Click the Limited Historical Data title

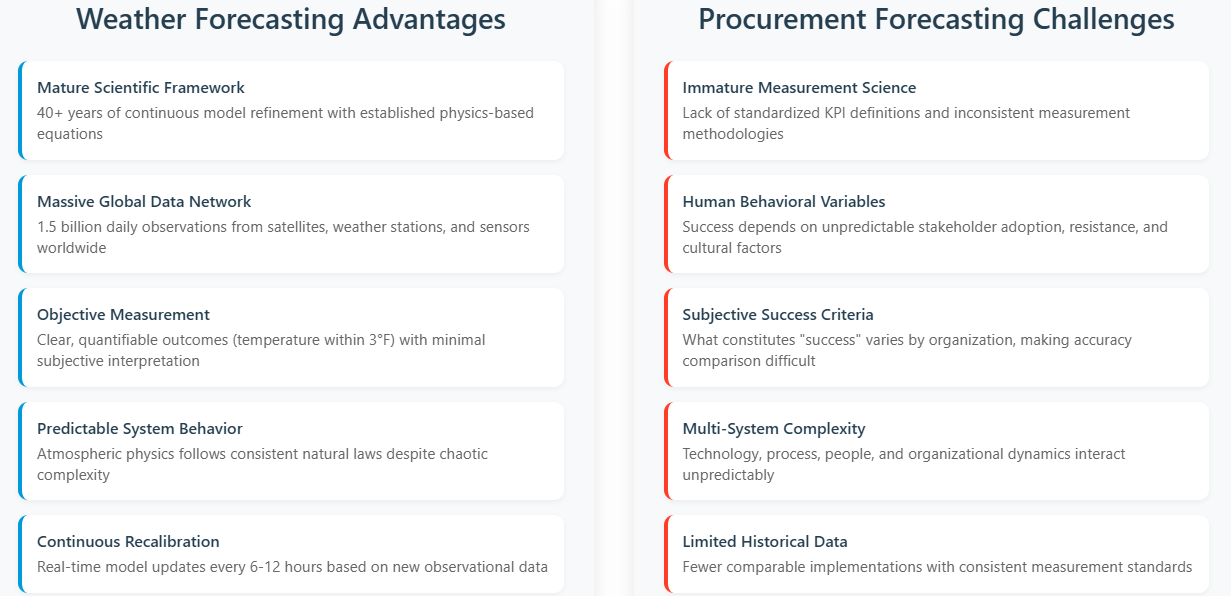(765, 542)
